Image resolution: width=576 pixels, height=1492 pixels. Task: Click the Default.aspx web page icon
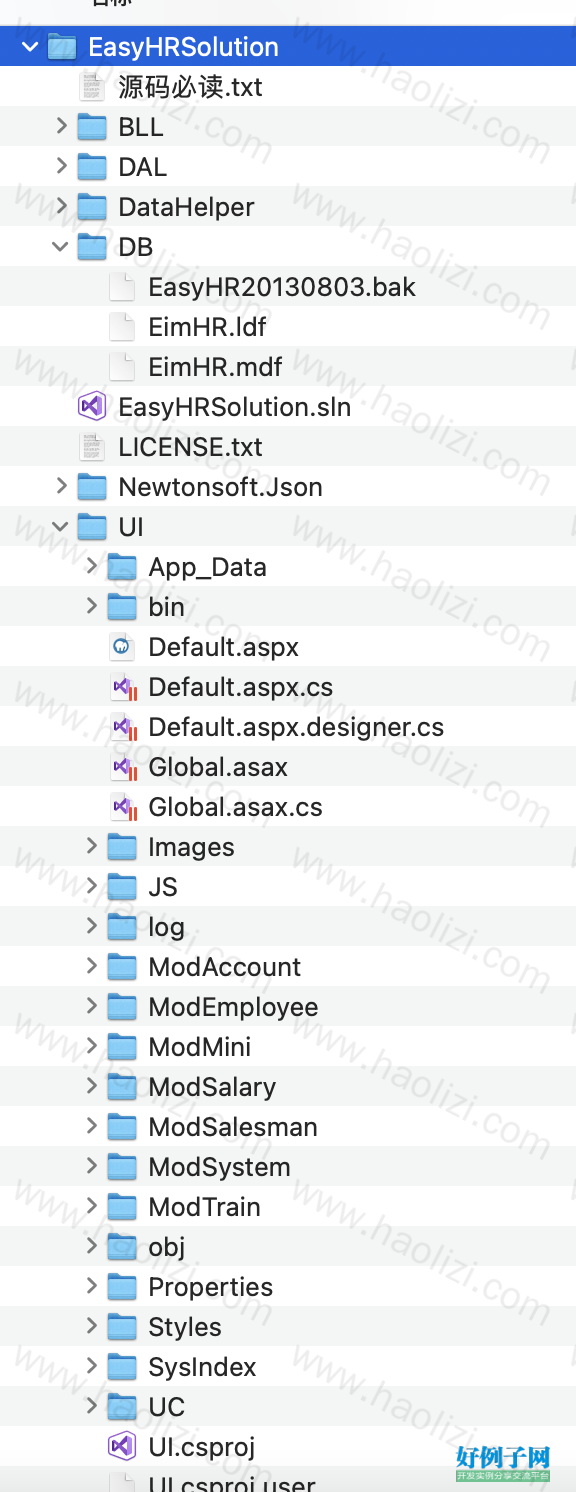click(122, 647)
